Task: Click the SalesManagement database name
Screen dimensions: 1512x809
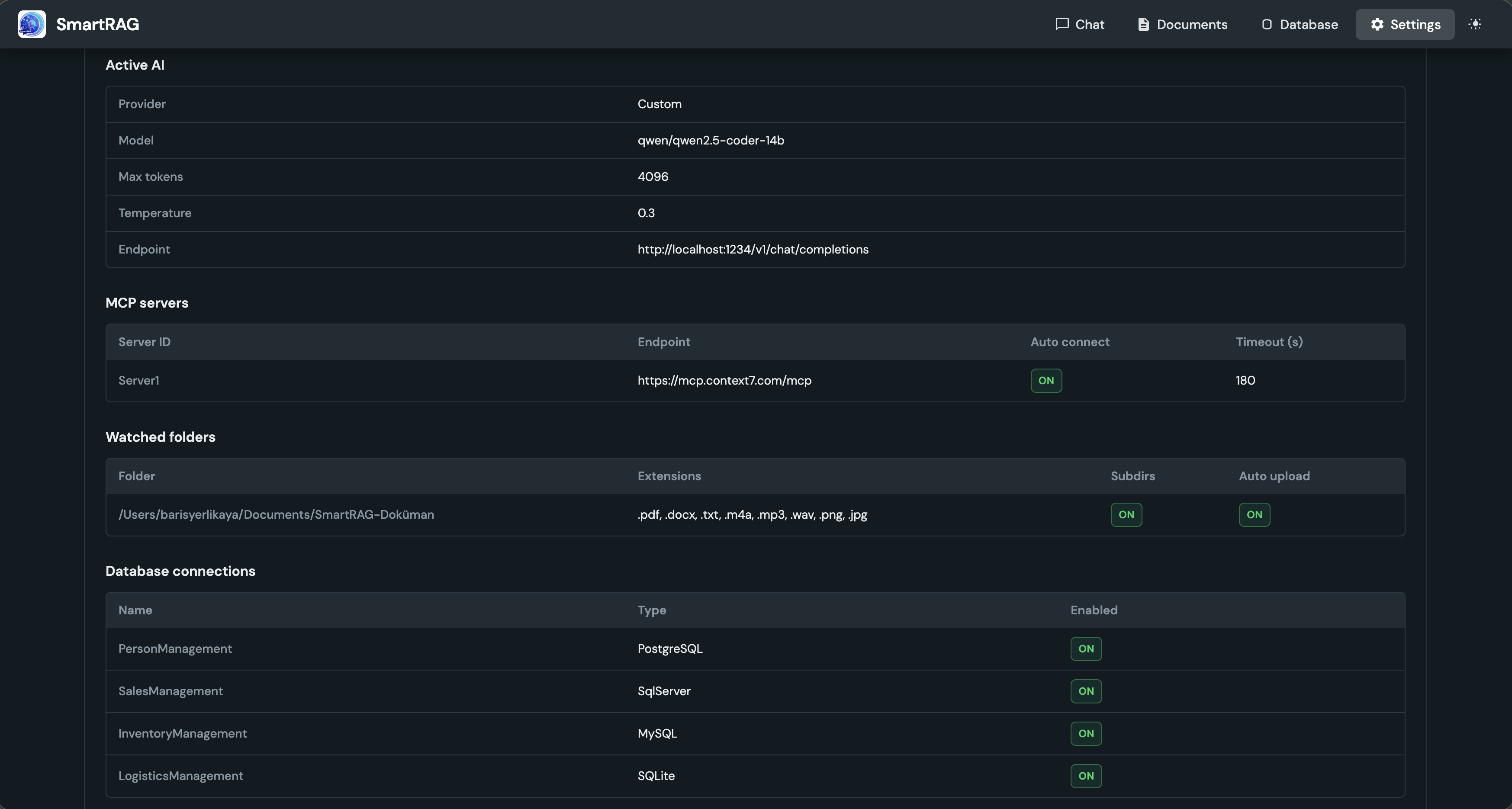Action: click(170, 691)
